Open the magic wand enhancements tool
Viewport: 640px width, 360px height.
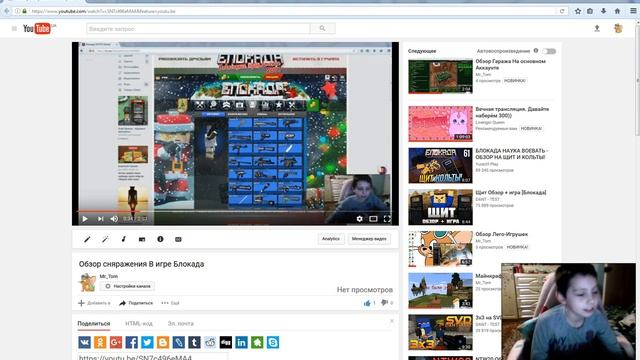(x=105, y=239)
